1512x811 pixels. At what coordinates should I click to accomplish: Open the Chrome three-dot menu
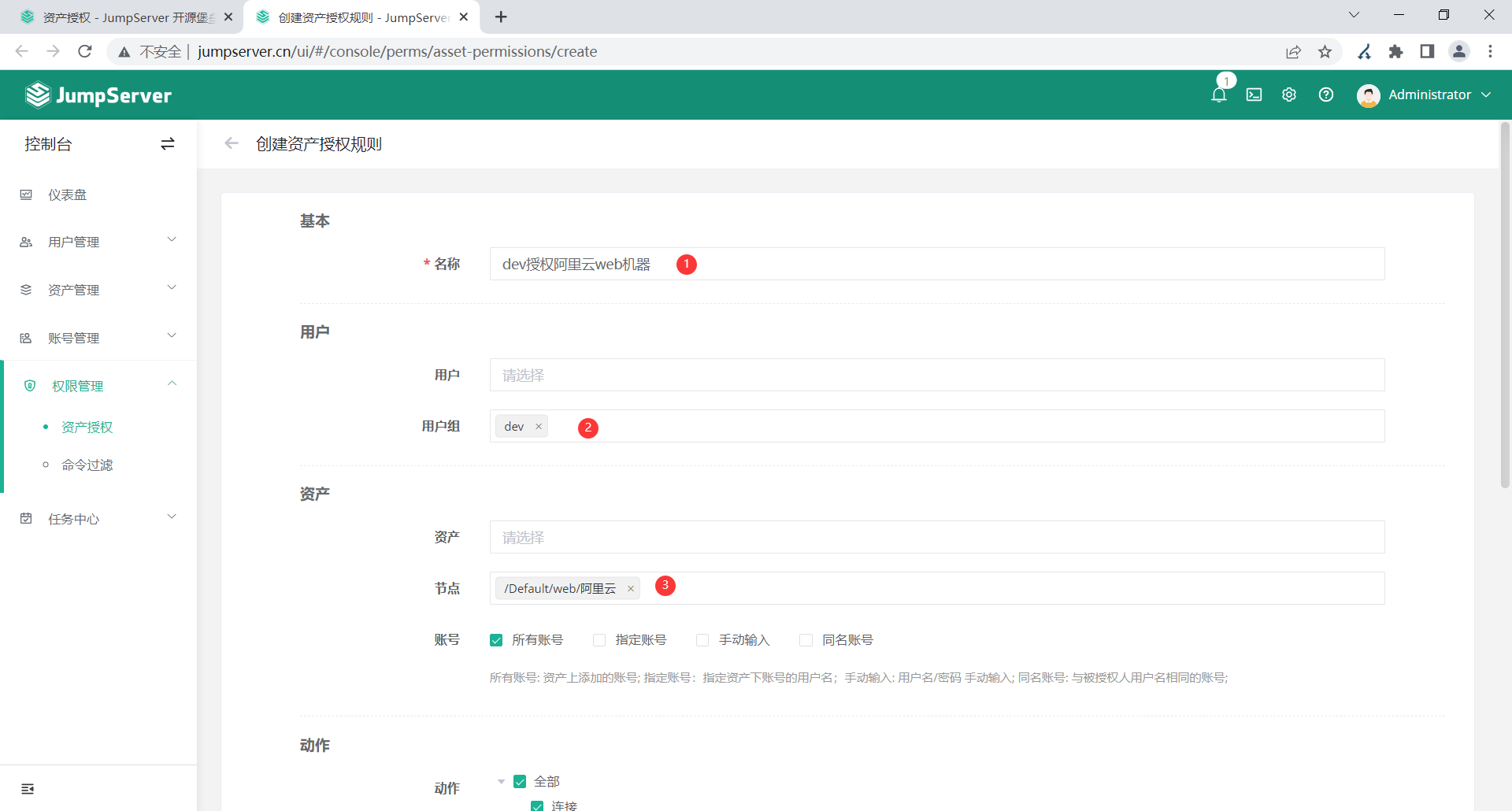1491,51
